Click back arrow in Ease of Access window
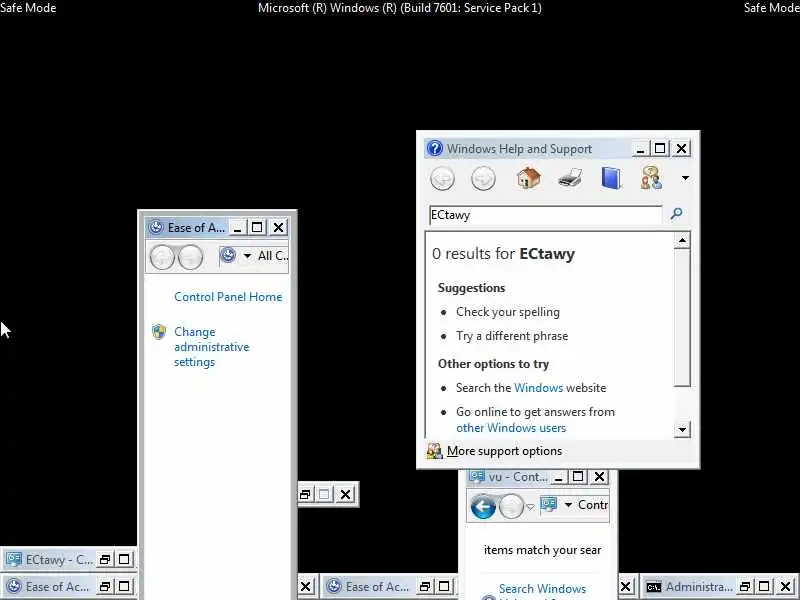Image resolution: width=800 pixels, height=600 pixels. pos(162,257)
